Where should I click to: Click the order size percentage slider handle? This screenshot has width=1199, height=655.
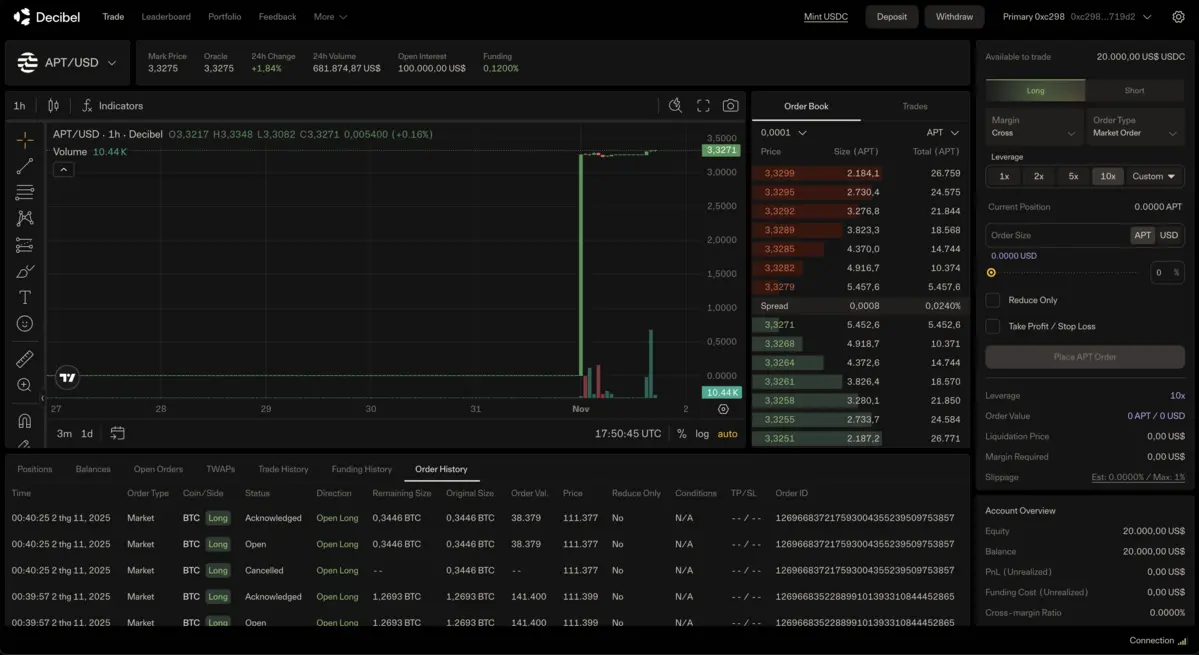[991, 273]
